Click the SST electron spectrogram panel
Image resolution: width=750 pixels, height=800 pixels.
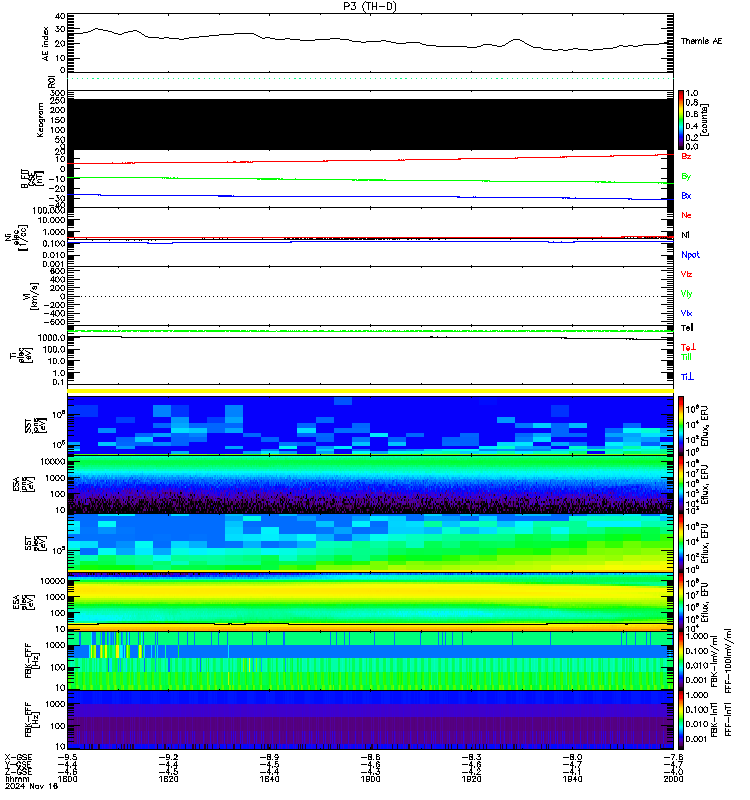[x=370, y=543]
